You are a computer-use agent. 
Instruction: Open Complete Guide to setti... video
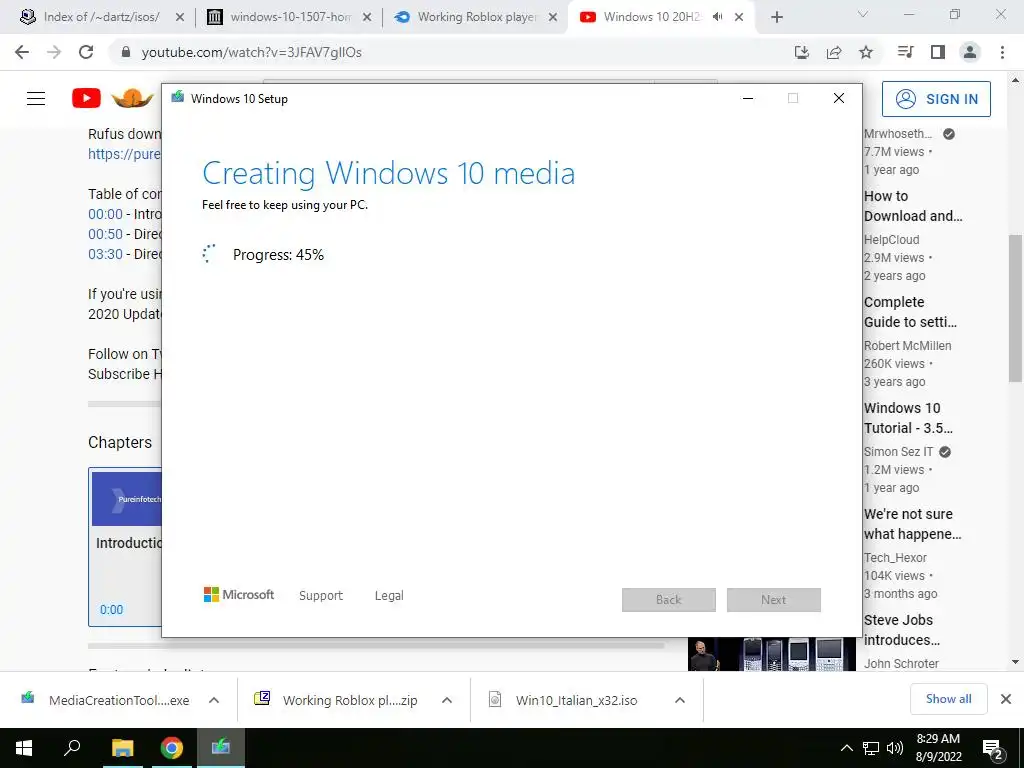tap(910, 312)
